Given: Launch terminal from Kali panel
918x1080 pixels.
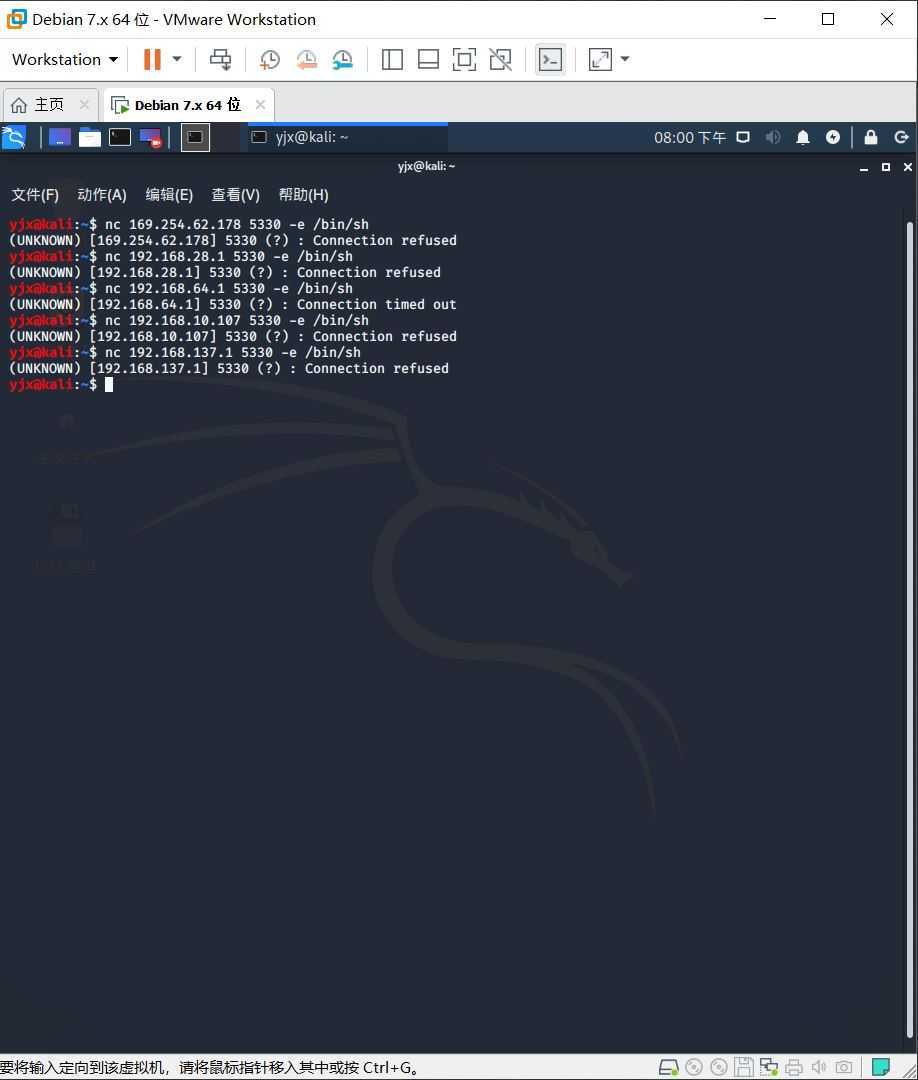Looking at the screenshot, I should (120, 137).
